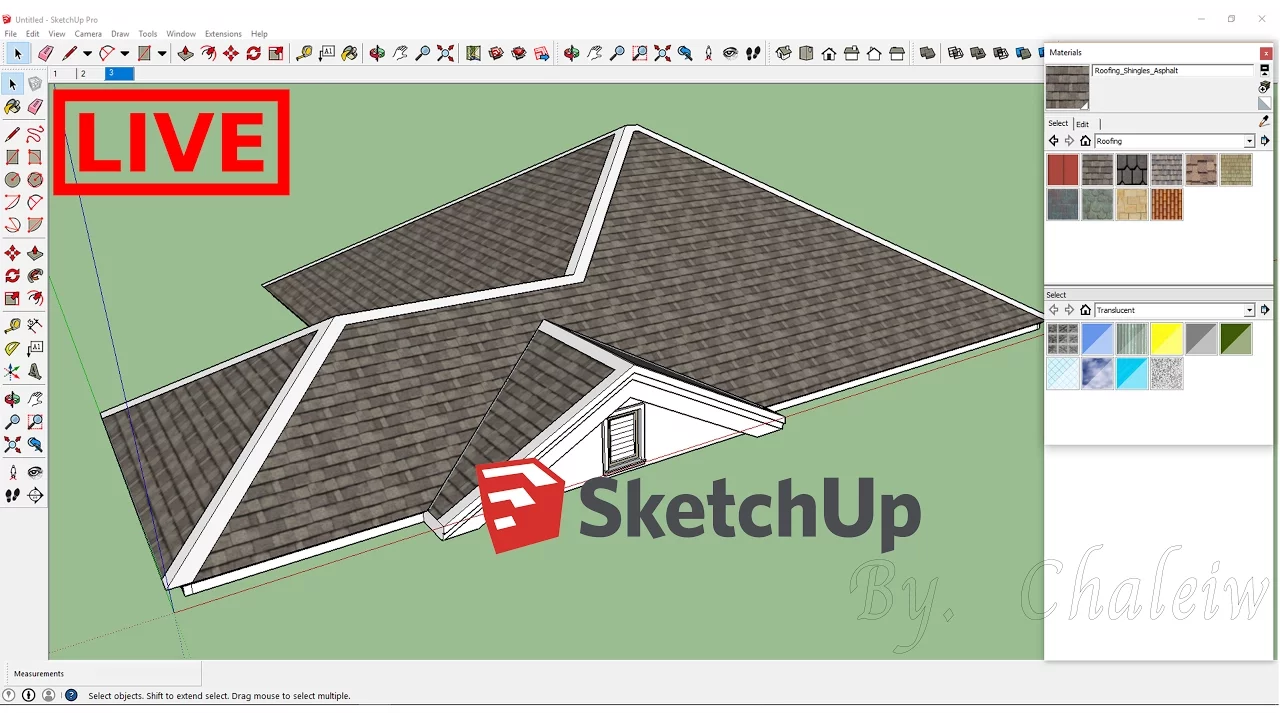Open the Instructor help status icon

[71, 695]
